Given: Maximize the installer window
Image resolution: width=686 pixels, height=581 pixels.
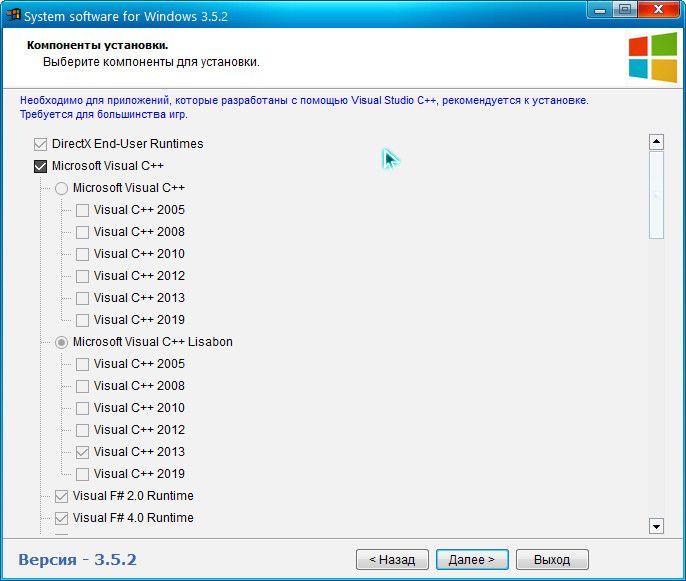Looking at the screenshot, I should pyautogui.click(x=625, y=10).
